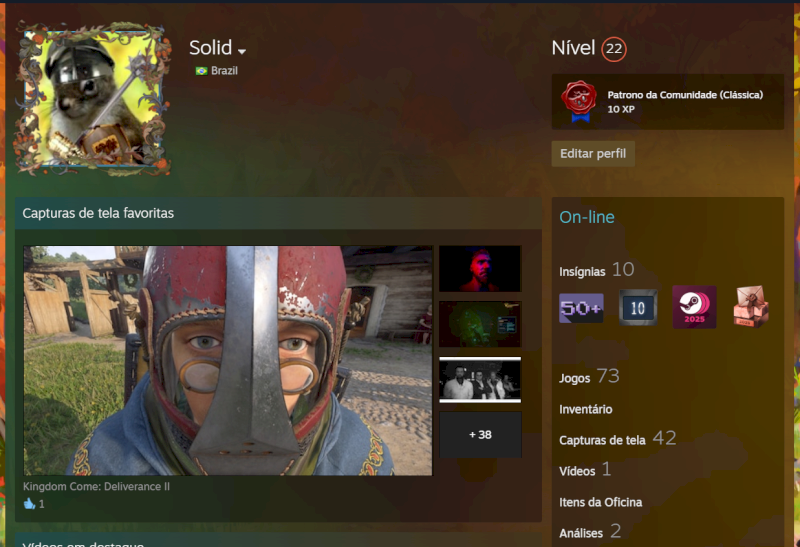Open the Análises link
Viewport: 800px width, 547px height.
pyautogui.click(x=581, y=533)
